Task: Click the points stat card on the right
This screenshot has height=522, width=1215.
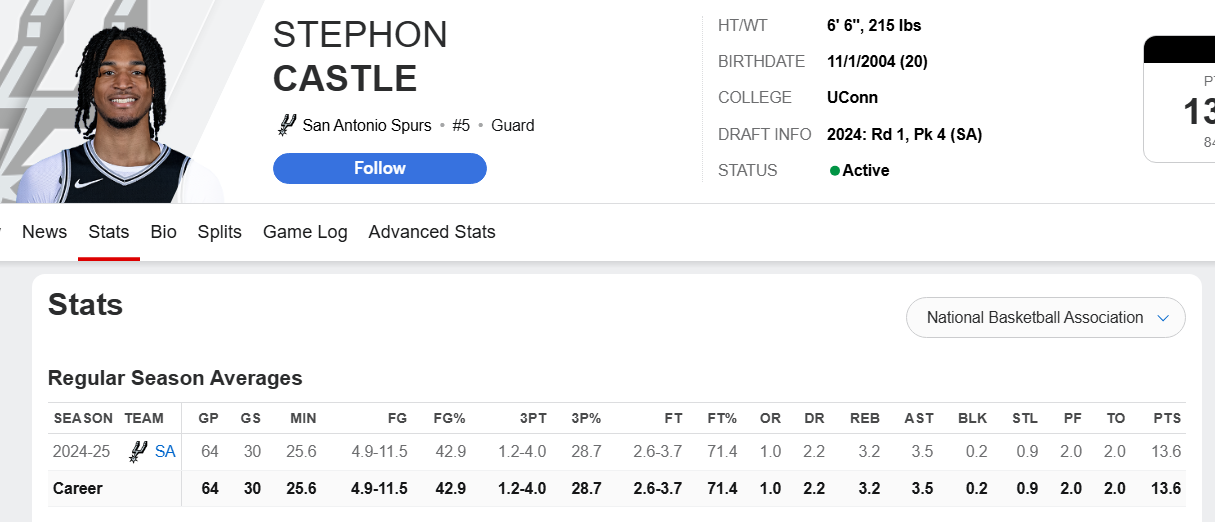Action: click(x=1179, y=99)
